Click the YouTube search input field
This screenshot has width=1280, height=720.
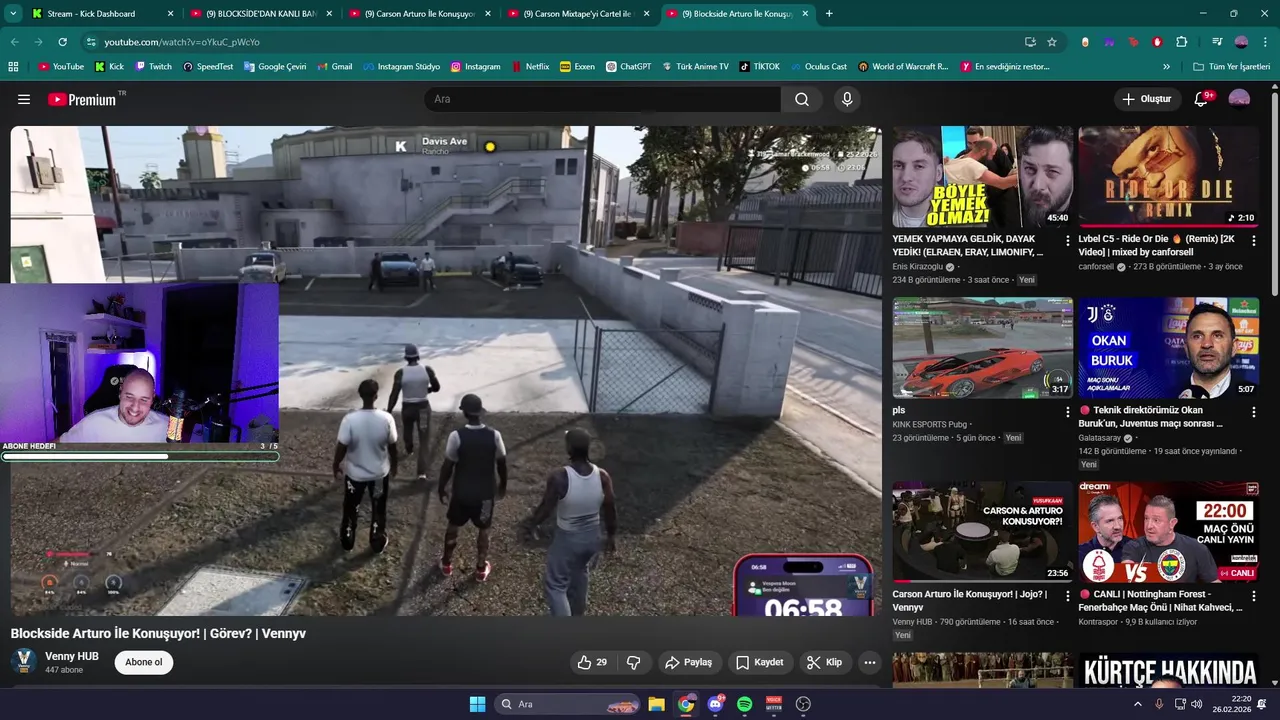coord(603,99)
